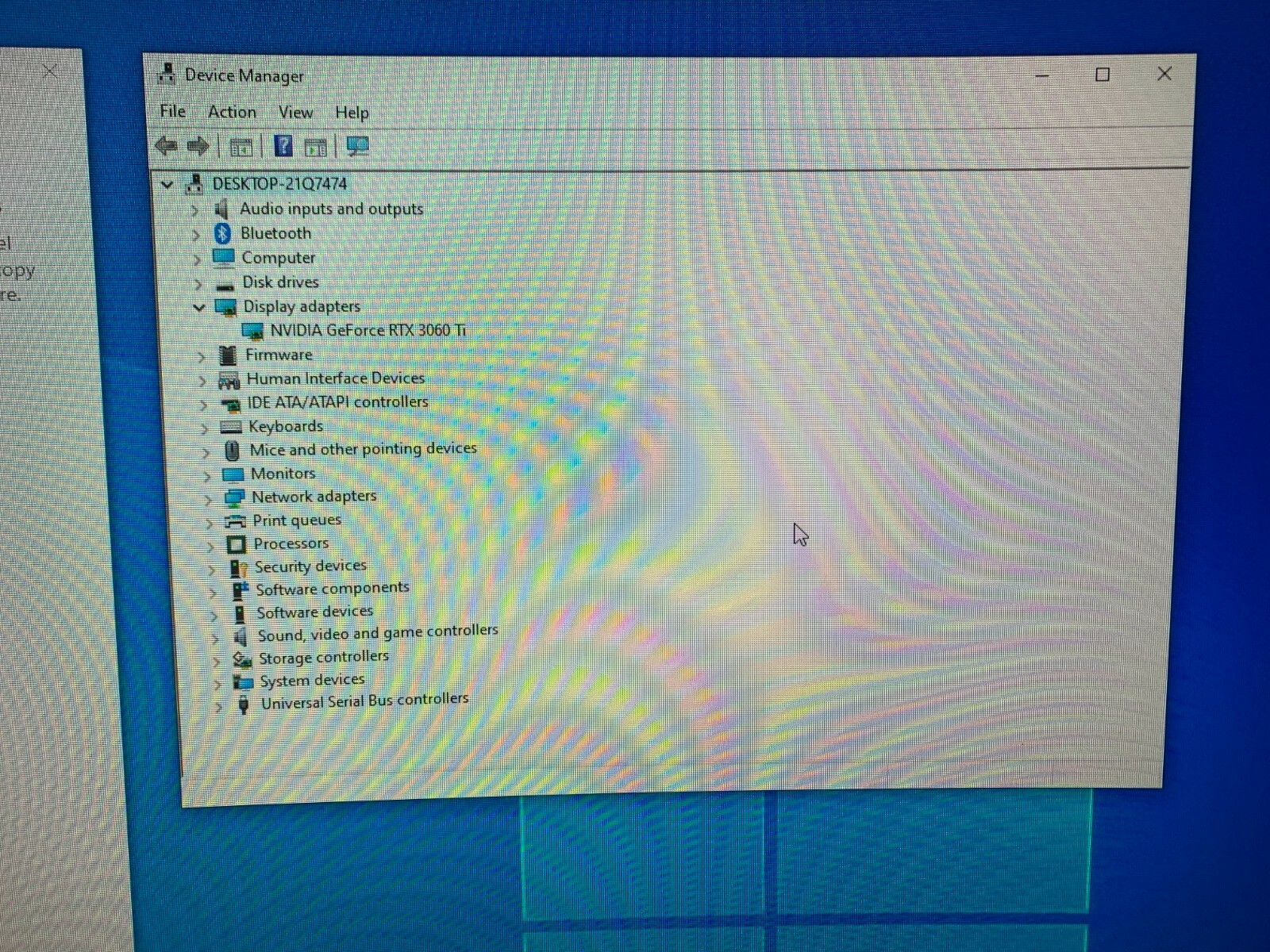Select the System devices row
The width and height of the screenshot is (1270, 952).
pyautogui.click(x=312, y=681)
